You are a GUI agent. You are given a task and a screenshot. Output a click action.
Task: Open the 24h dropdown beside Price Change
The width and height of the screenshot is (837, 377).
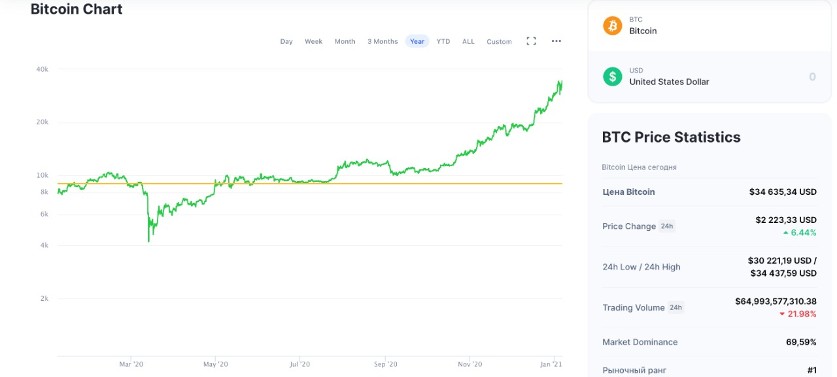click(x=667, y=226)
